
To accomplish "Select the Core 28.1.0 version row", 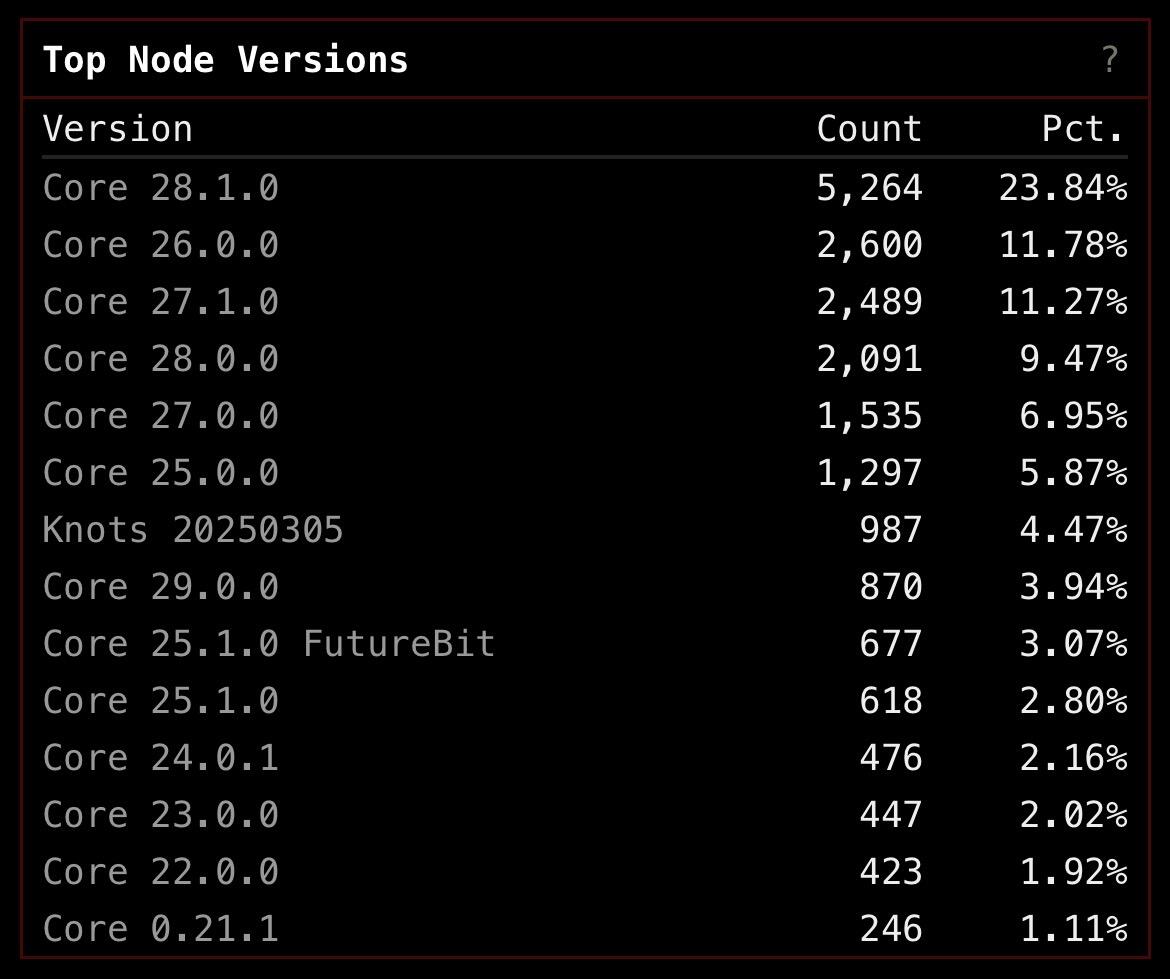I will 585,187.
